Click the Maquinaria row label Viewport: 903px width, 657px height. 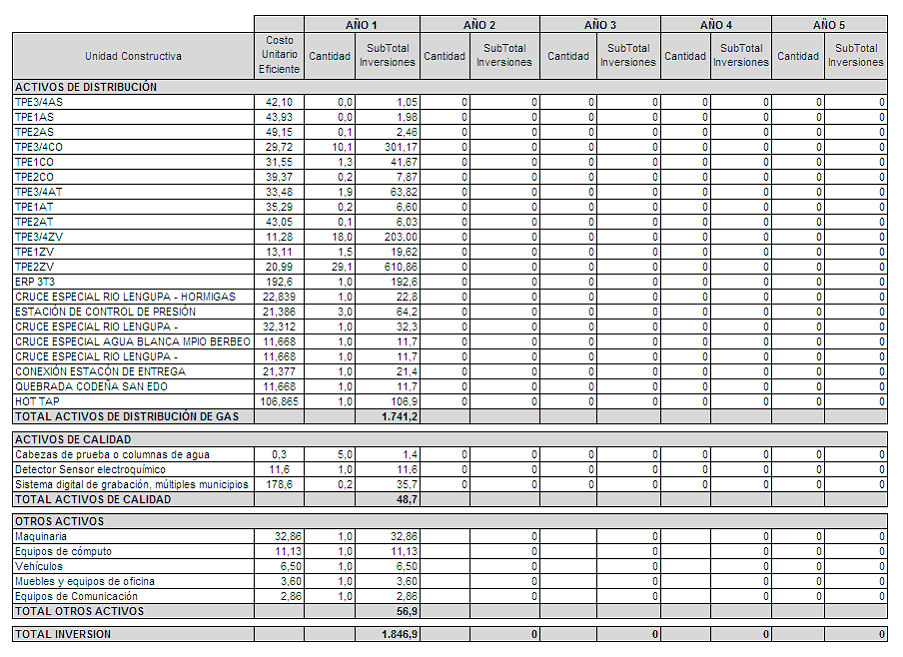point(41,536)
